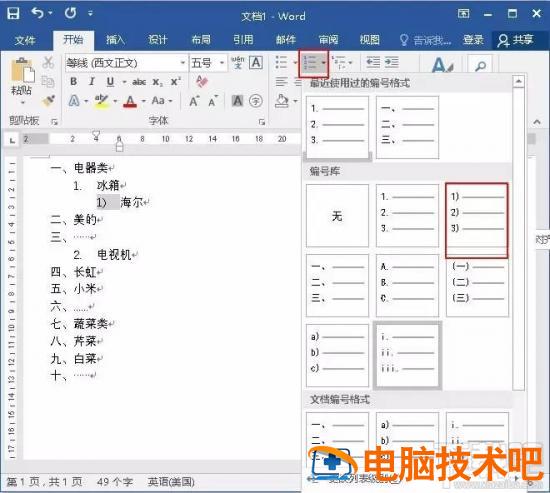550x493 pixels.
Task: Toggle strikethrough abc formatting
Action: (139, 82)
